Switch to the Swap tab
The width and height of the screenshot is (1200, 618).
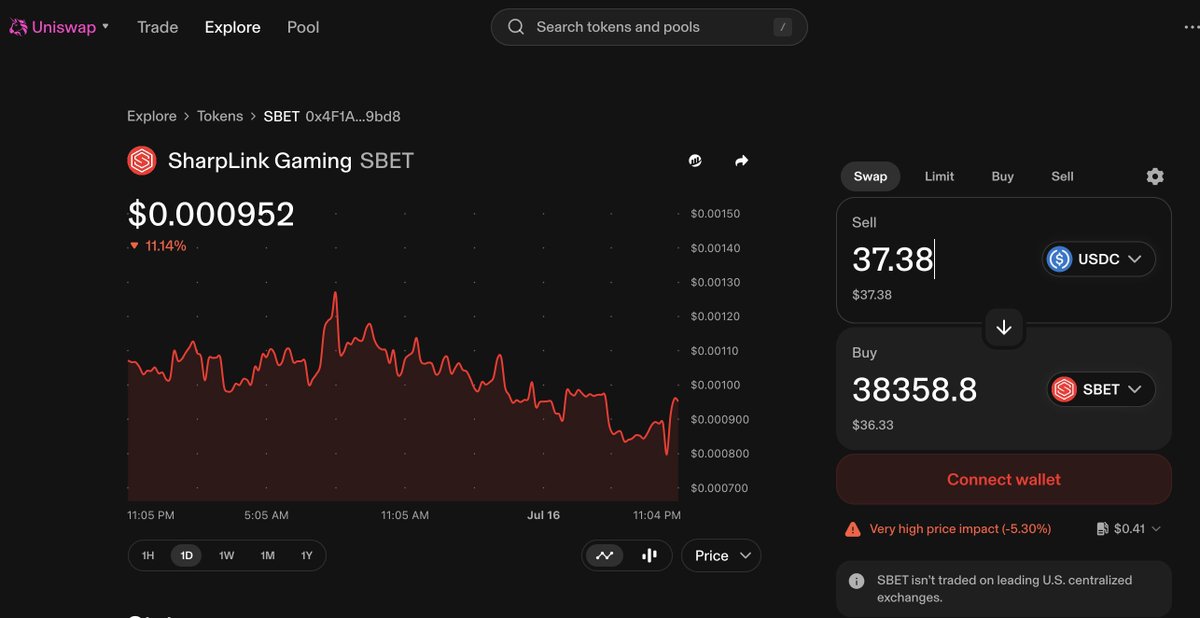pos(870,176)
